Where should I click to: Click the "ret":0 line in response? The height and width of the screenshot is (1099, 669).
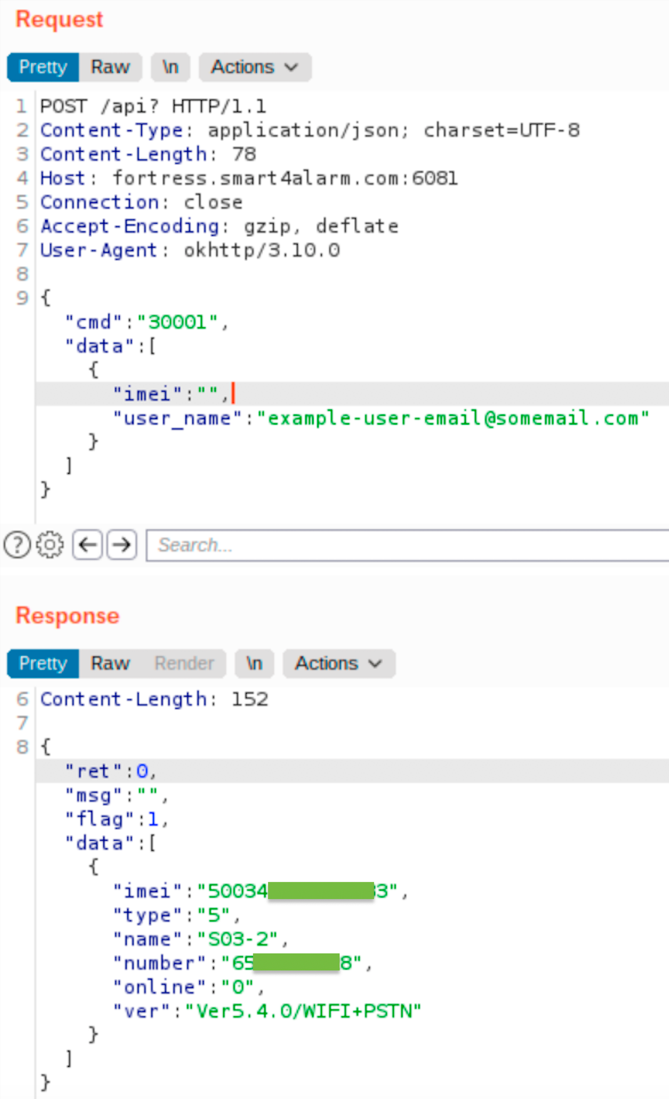click(x=111, y=771)
